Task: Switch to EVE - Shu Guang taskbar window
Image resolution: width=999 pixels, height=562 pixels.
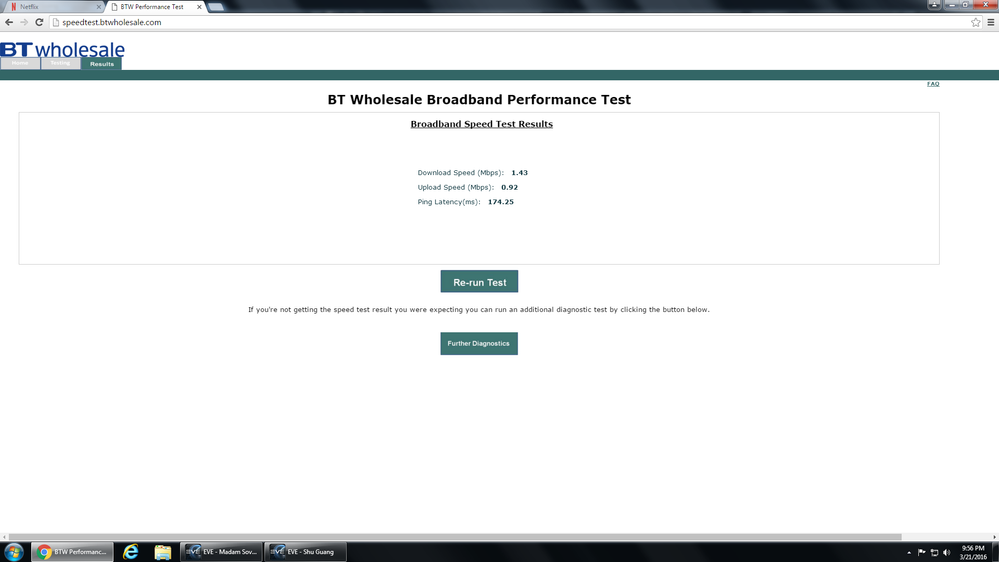Action: coord(305,552)
